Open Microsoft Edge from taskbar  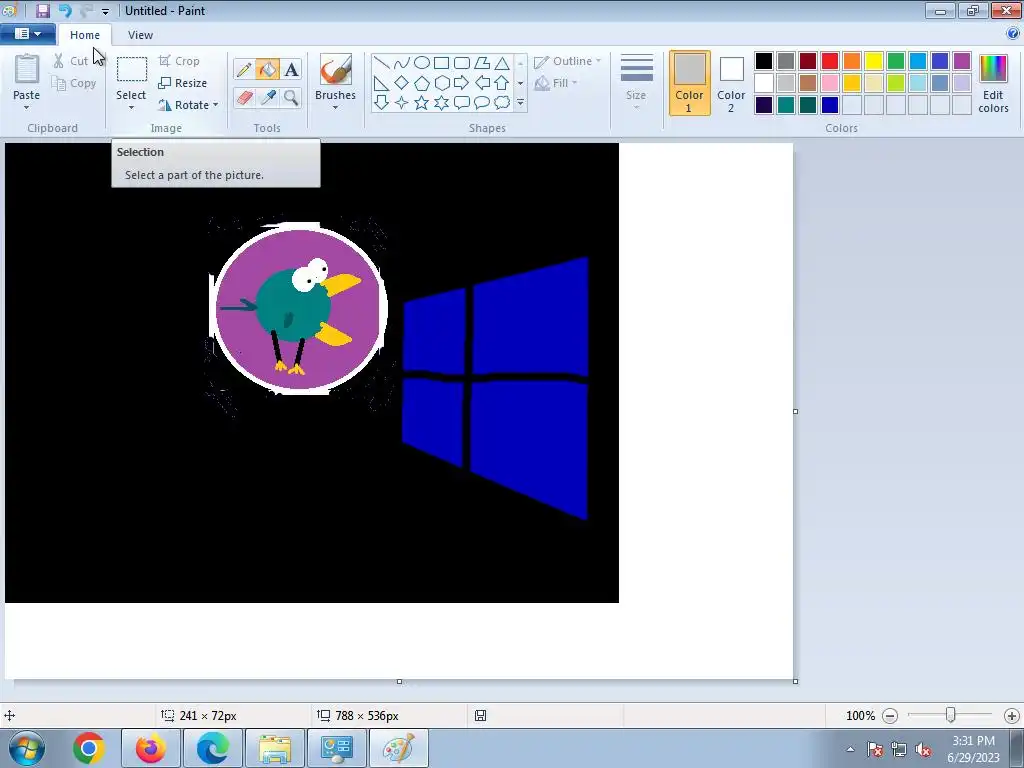pyautogui.click(x=213, y=748)
